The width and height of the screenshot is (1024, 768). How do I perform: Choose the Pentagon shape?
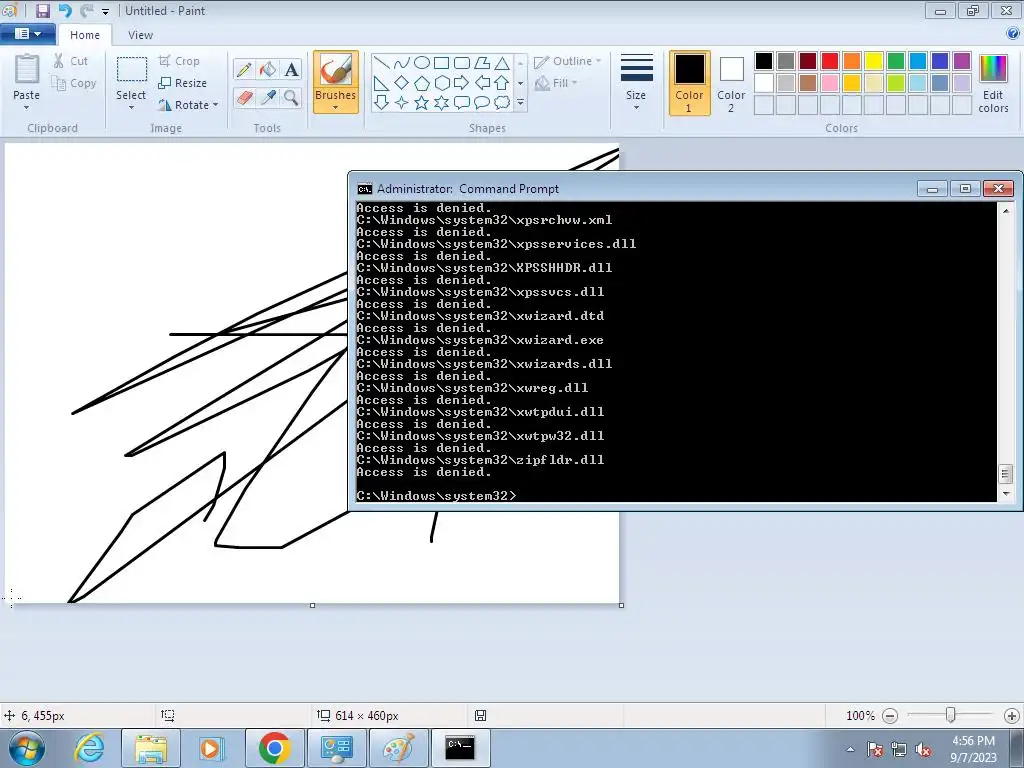[x=422, y=83]
